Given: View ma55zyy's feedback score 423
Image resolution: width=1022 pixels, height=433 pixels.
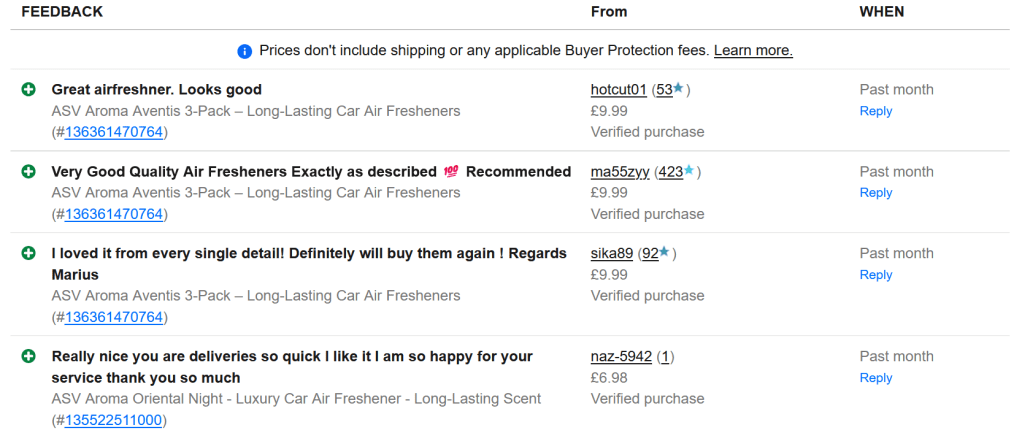Looking at the screenshot, I should (x=671, y=172).
